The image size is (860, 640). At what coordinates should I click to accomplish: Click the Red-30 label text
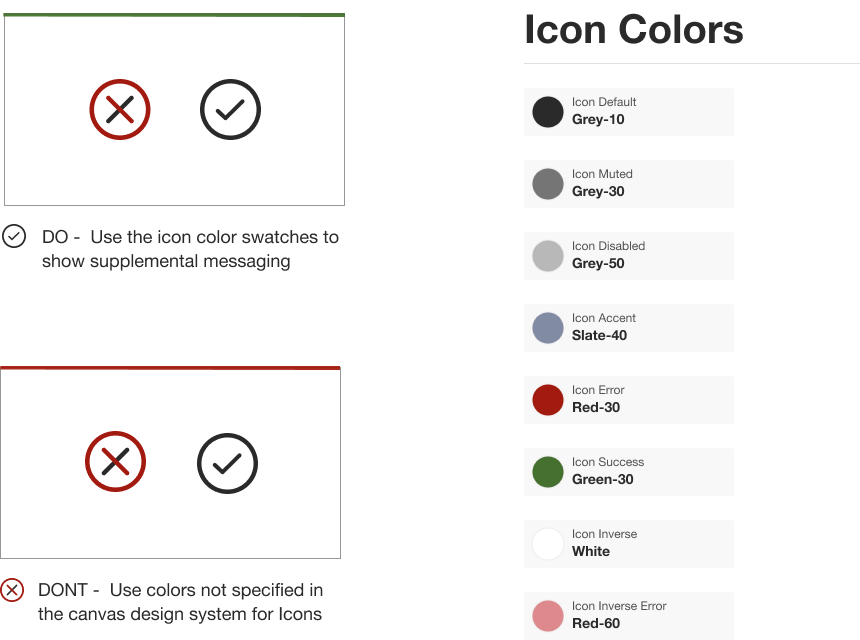coord(596,408)
